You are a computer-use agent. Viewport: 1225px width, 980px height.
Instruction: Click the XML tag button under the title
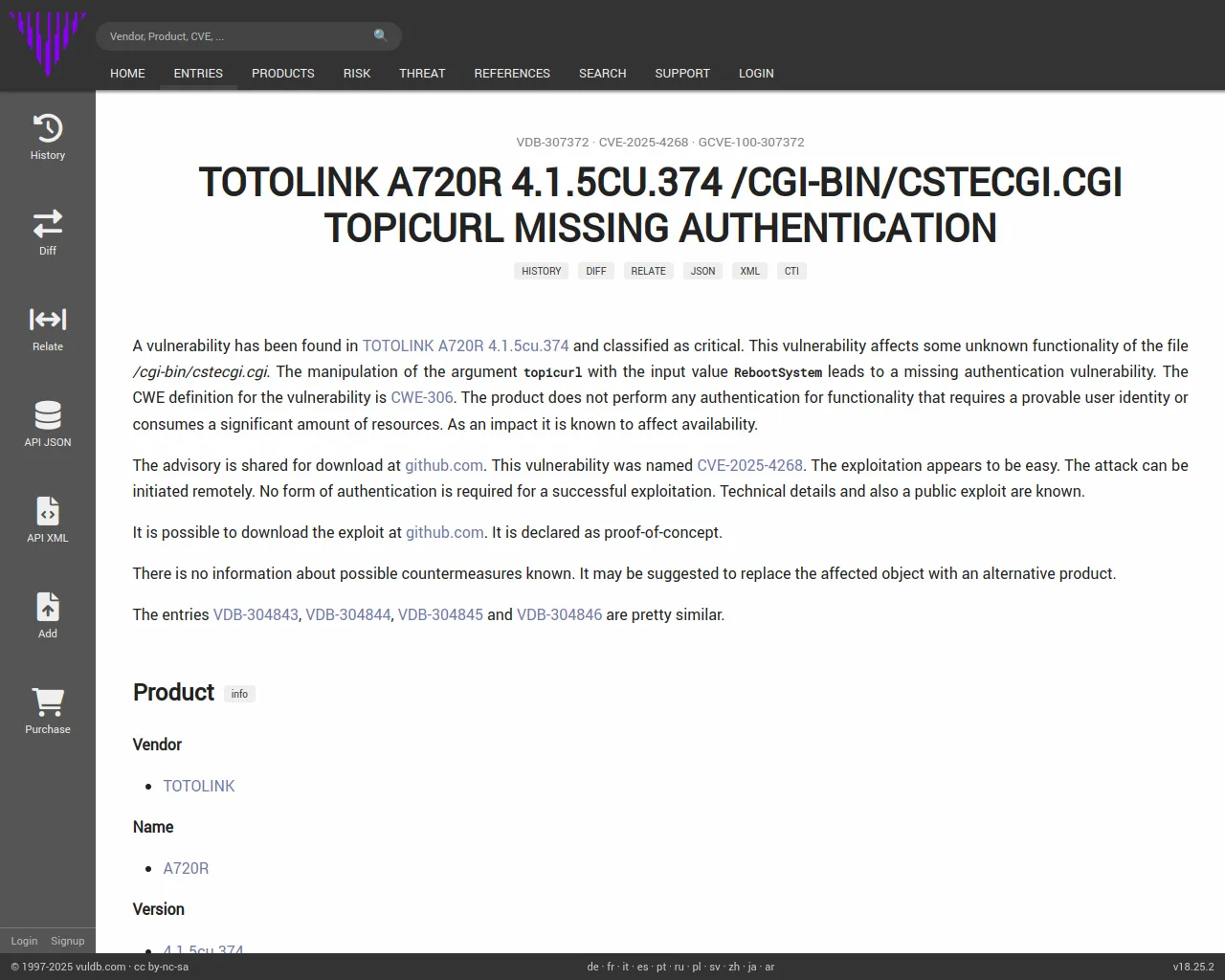click(x=749, y=271)
